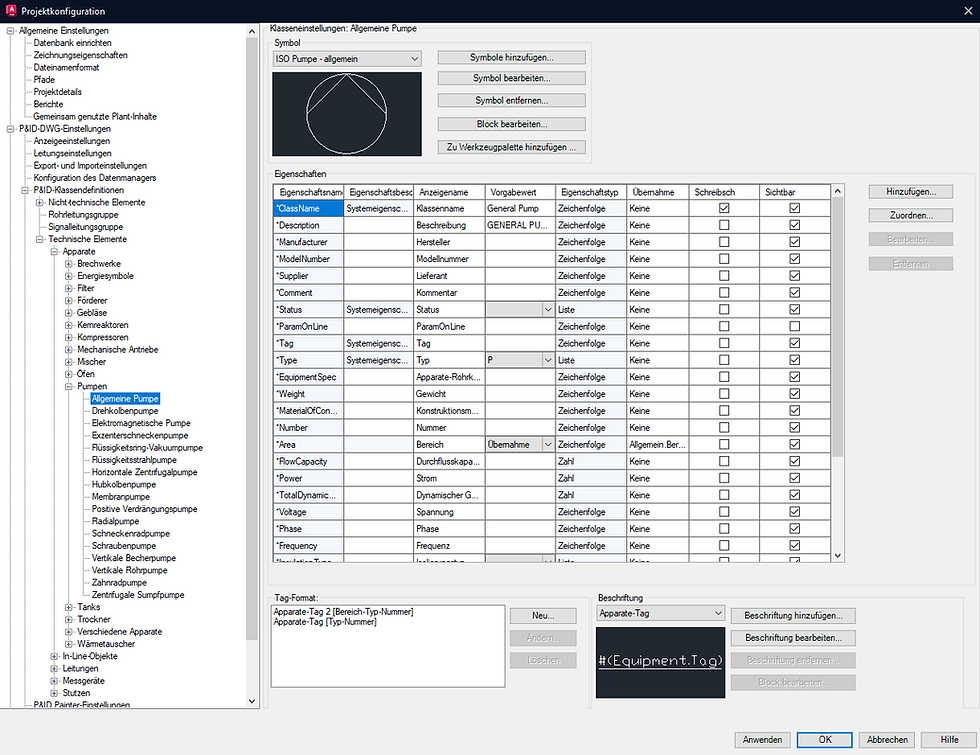Toggle Schreibschutz checkbox for ClassName row
Screen dimensions: 980x755
[724, 208]
